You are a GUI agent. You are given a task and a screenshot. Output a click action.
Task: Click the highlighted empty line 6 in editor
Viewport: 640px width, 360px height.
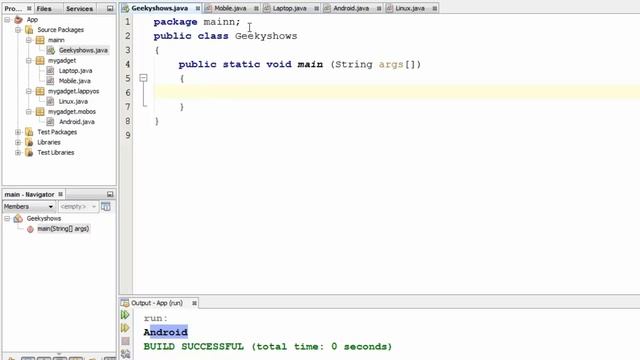396,92
